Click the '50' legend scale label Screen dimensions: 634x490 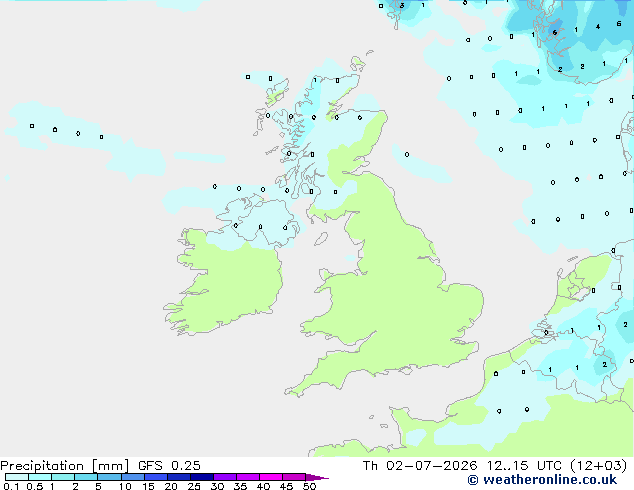click(x=309, y=486)
